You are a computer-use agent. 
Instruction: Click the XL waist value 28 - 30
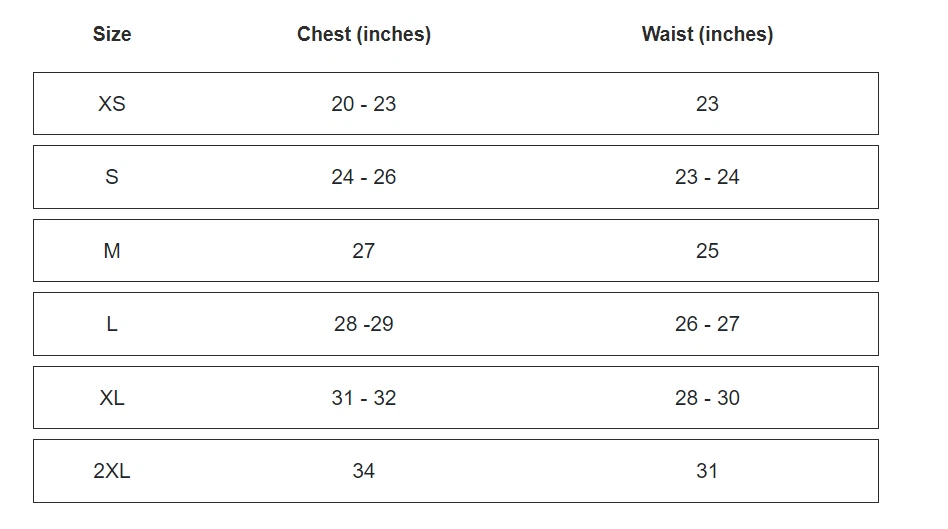707,398
